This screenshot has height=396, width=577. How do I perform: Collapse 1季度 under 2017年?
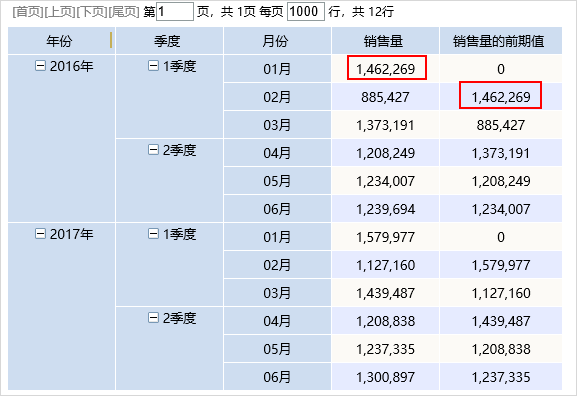coord(153,234)
